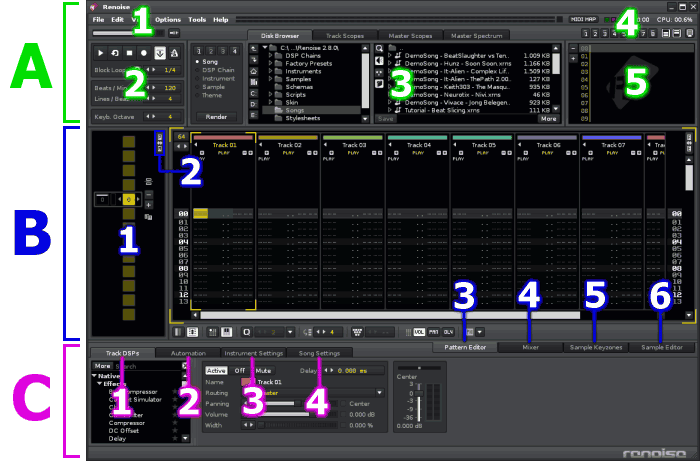700x461 pixels.
Task: Switch to the Master Scopes tab
Action: tap(410, 36)
